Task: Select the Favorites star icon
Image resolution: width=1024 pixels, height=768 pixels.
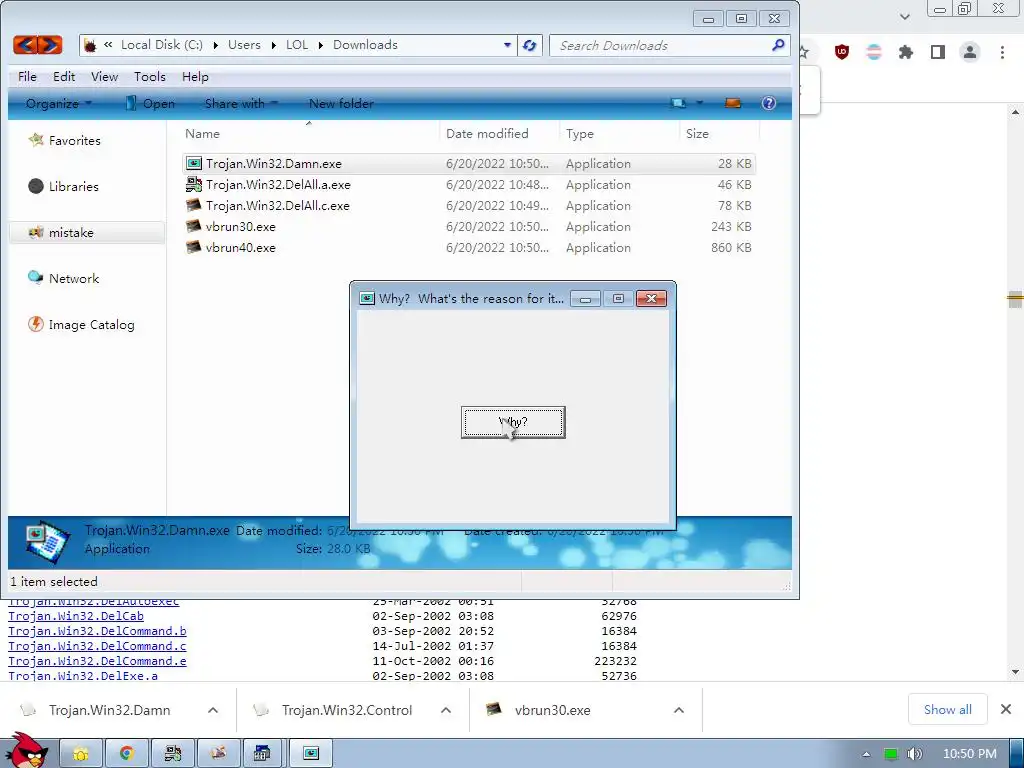Action: 36,140
